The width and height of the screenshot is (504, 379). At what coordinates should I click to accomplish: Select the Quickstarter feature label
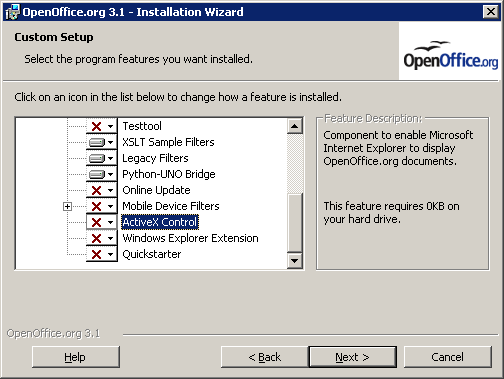(152, 254)
